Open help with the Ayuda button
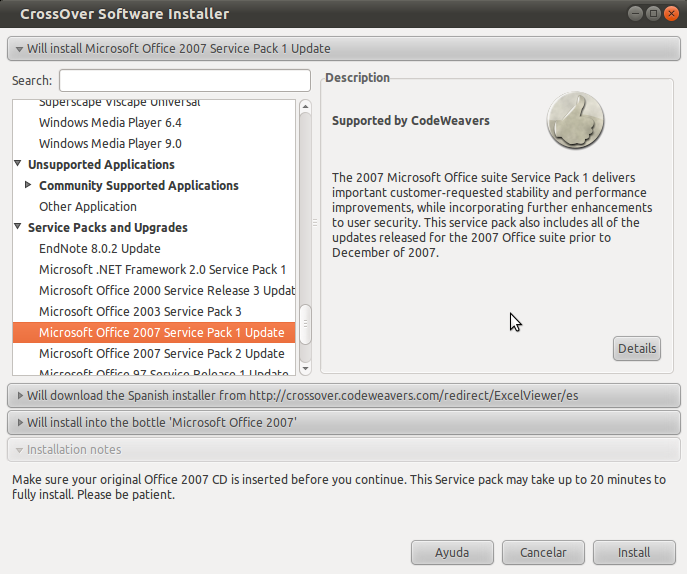 click(452, 552)
